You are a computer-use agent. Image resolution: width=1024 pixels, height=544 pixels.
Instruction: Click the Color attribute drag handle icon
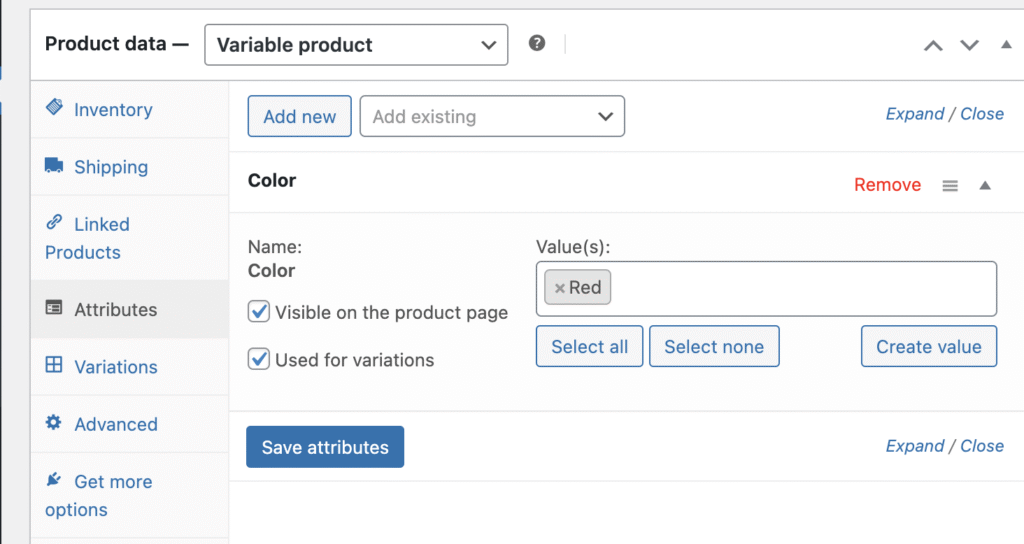click(x=950, y=186)
